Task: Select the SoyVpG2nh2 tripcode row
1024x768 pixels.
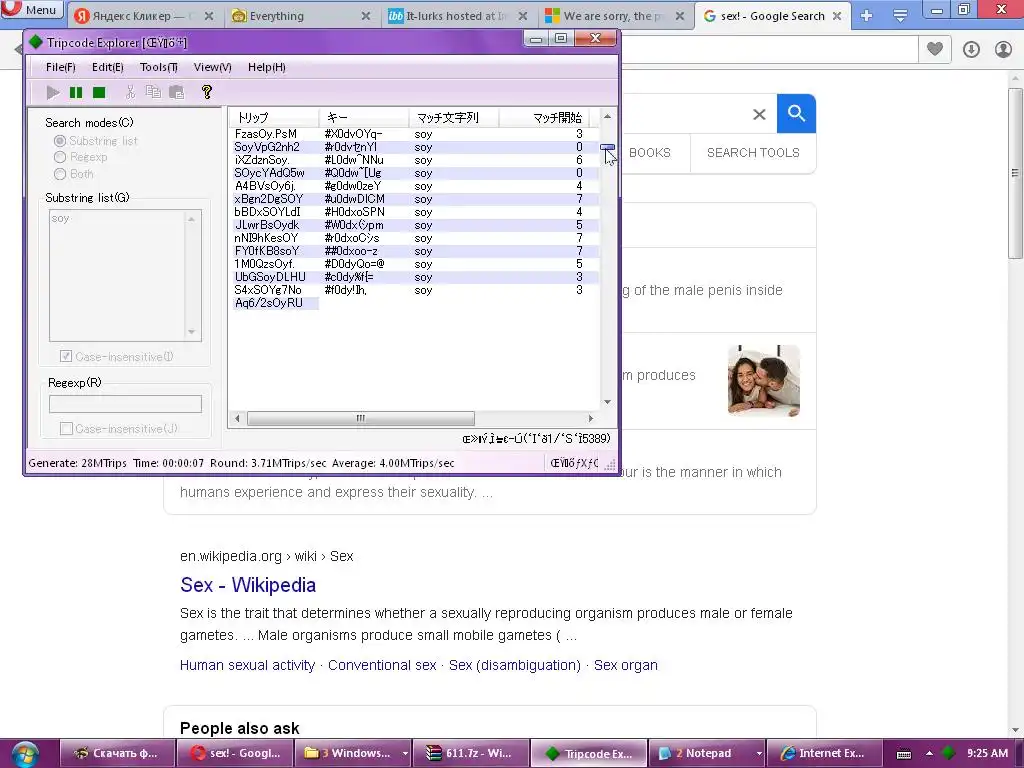Action: (x=415, y=147)
